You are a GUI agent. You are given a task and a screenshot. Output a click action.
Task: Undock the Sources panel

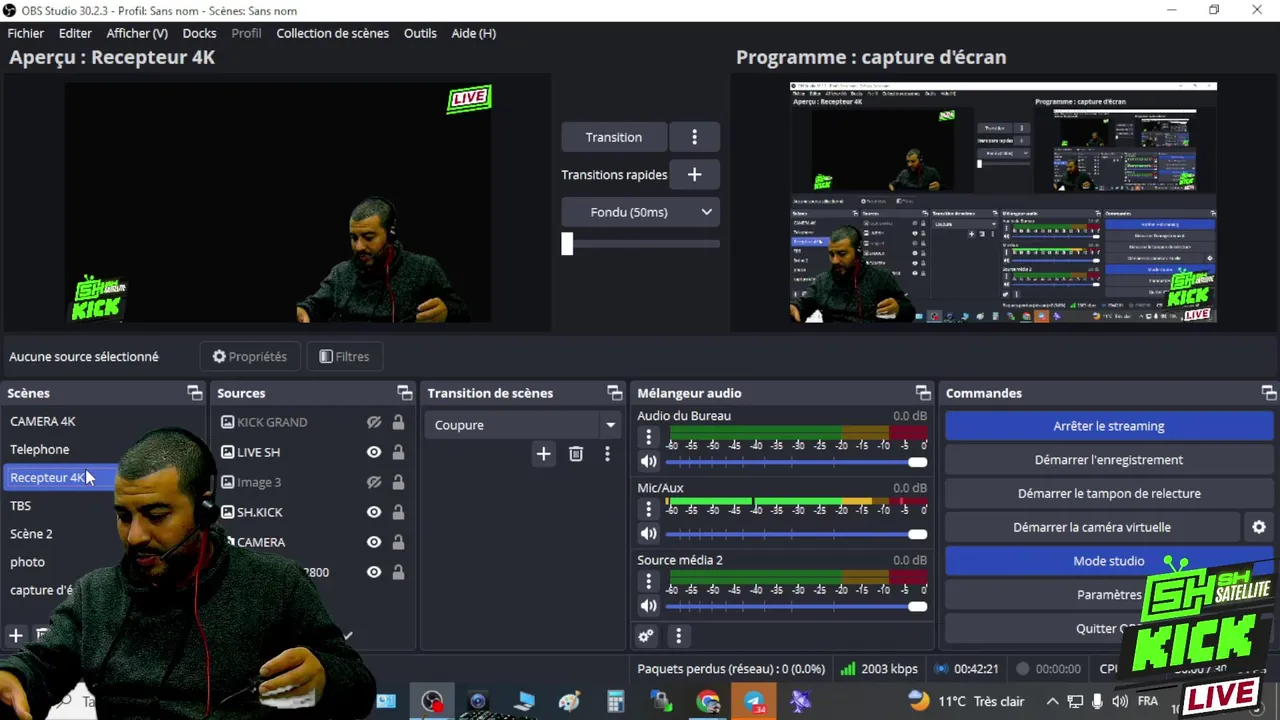[404, 393]
